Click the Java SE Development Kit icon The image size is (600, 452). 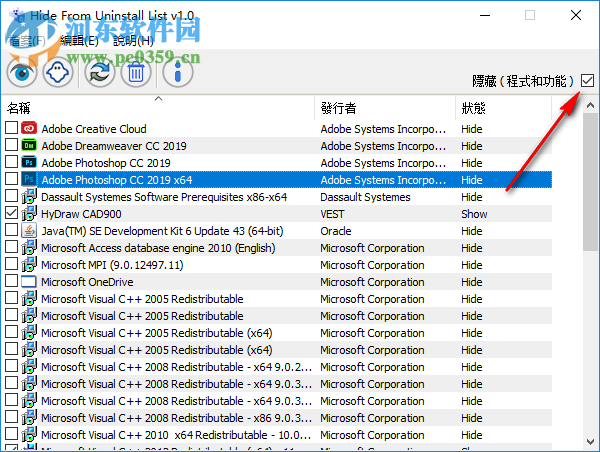(29, 231)
